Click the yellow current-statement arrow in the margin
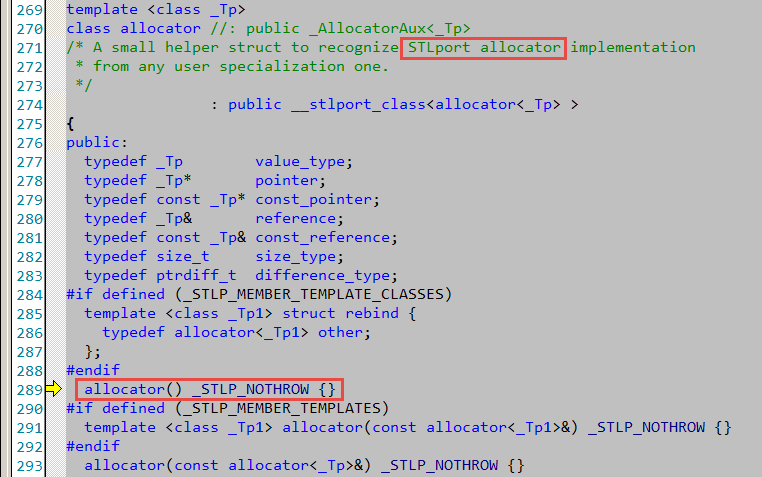 pyautogui.click(x=53, y=389)
